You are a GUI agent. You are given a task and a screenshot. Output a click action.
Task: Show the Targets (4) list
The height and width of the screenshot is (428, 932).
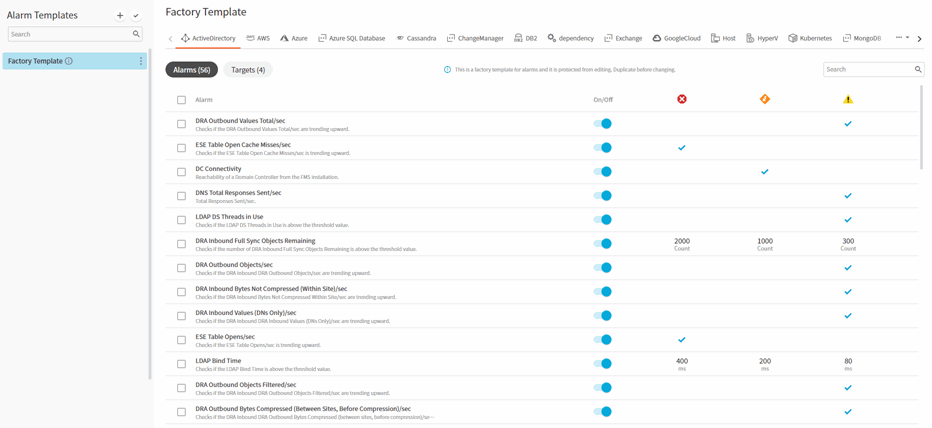click(x=248, y=70)
